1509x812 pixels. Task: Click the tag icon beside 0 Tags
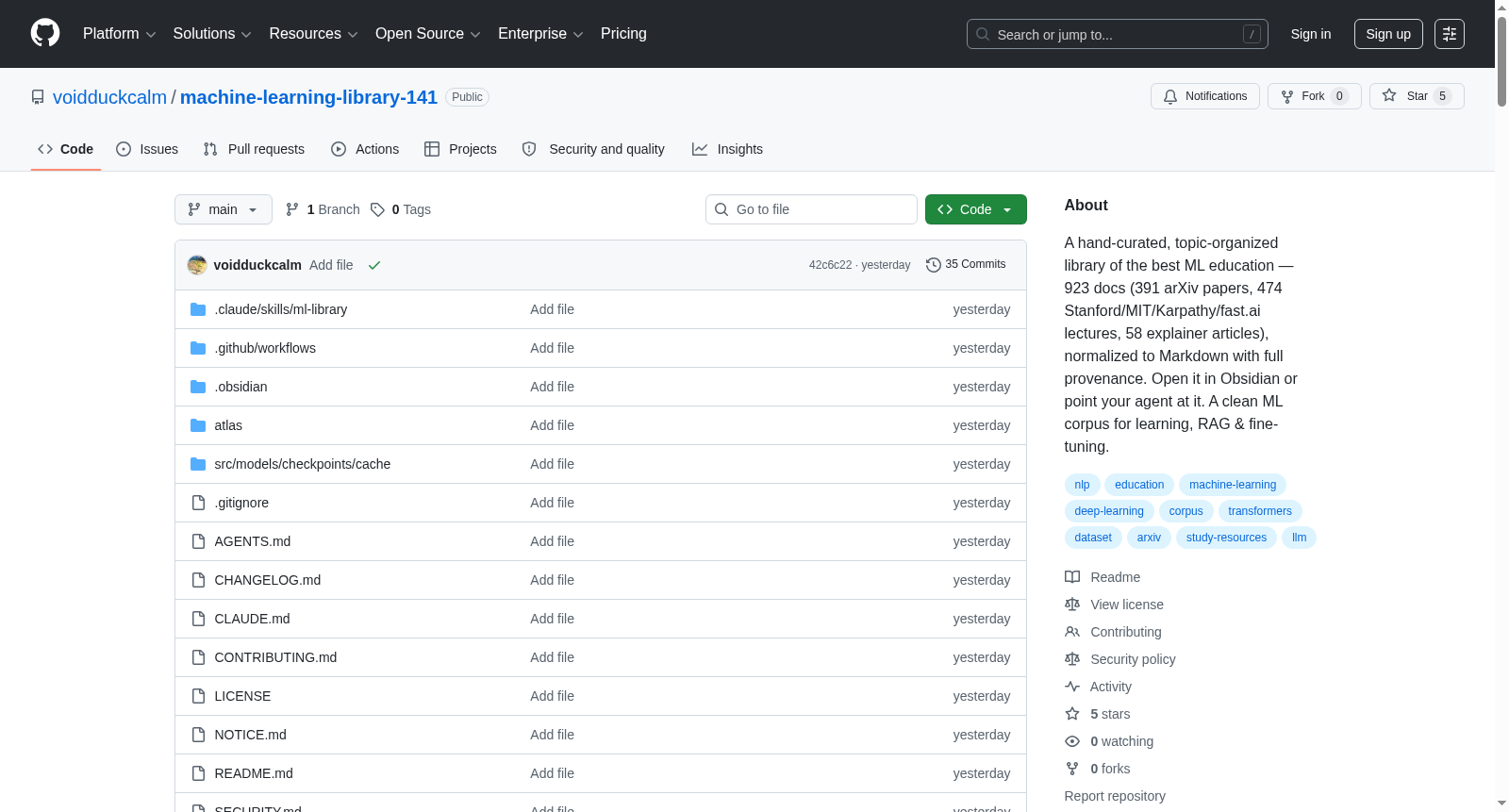point(377,209)
